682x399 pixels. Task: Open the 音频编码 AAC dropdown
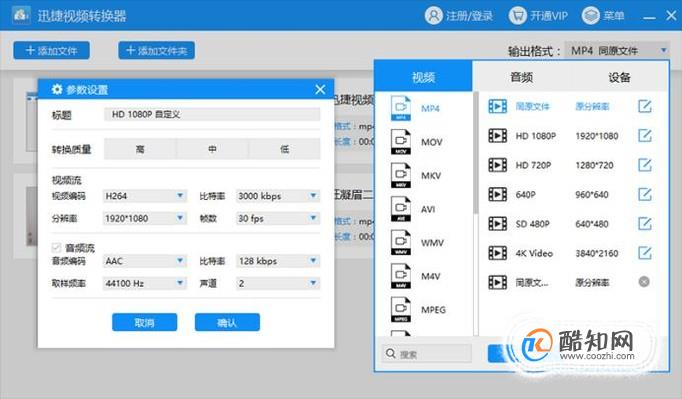tap(144, 261)
